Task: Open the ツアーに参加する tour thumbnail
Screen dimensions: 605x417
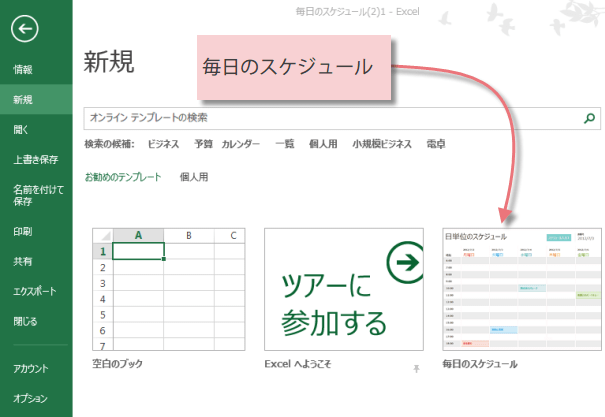Action: pyautogui.click(x=344, y=289)
